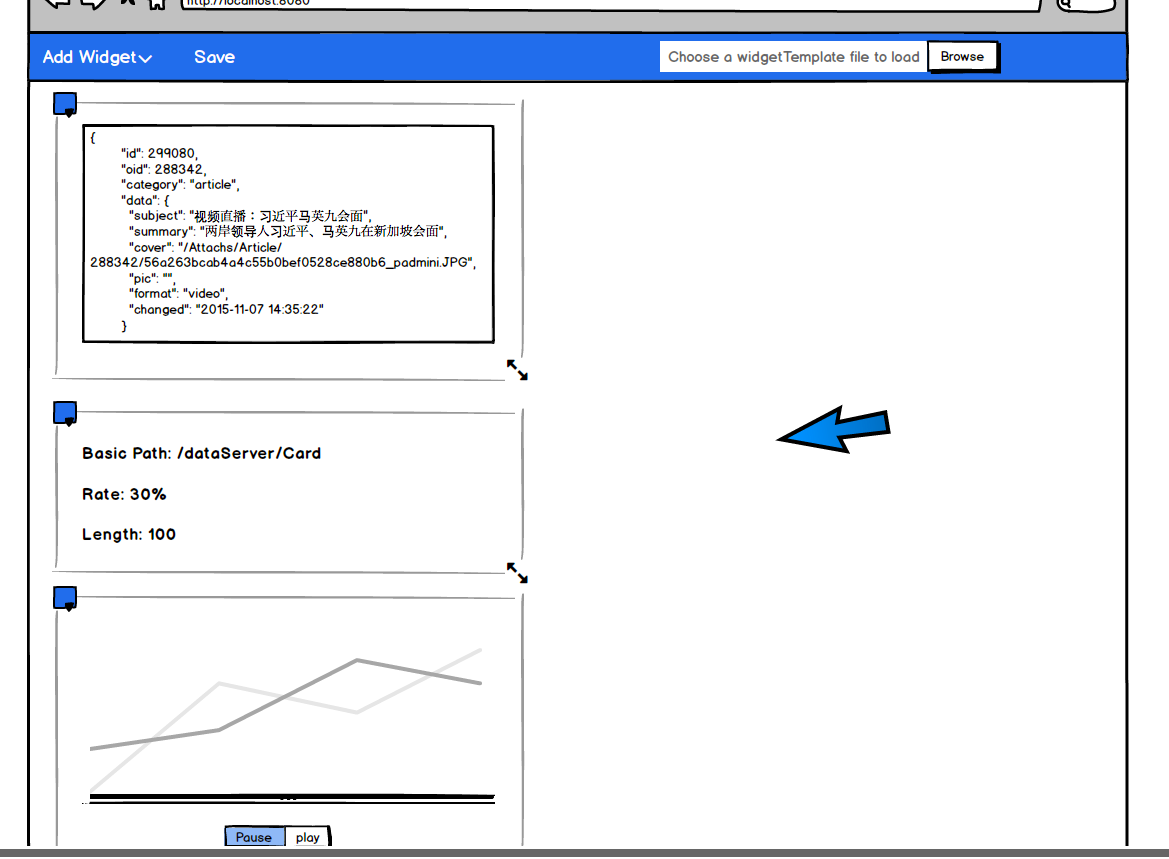Image resolution: width=1169 pixels, height=859 pixels.
Task: Select the Pause toggle button
Action: [254, 837]
